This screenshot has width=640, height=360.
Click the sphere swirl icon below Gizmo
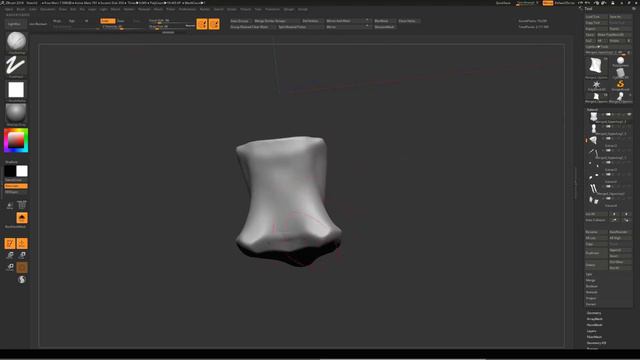click(22, 280)
